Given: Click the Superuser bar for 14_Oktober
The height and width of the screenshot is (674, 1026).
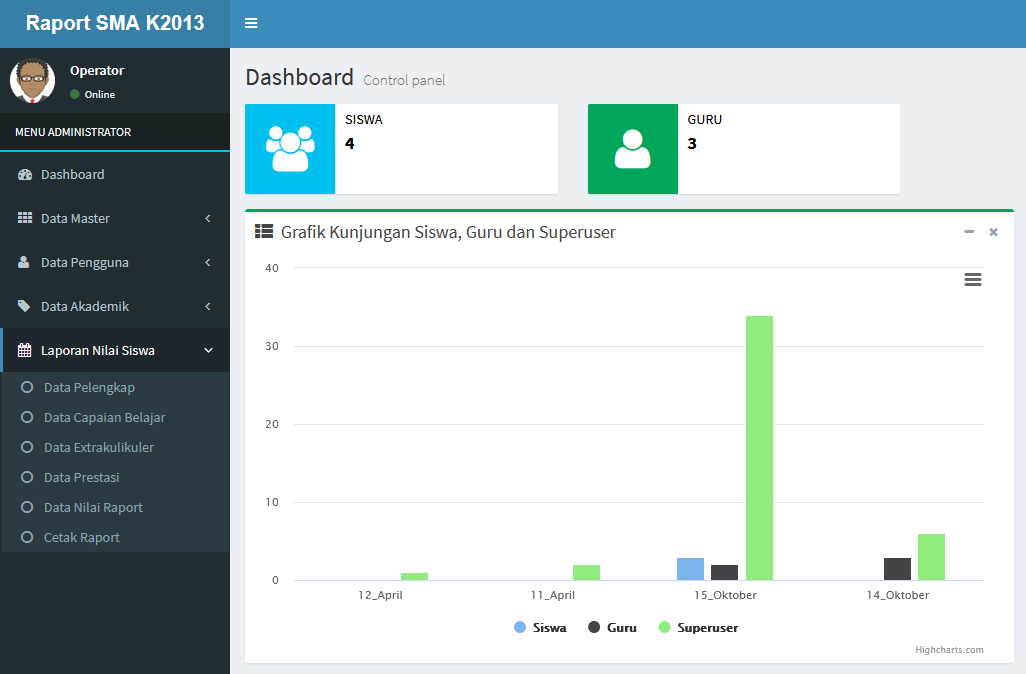Looking at the screenshot, I should point(931,557).
